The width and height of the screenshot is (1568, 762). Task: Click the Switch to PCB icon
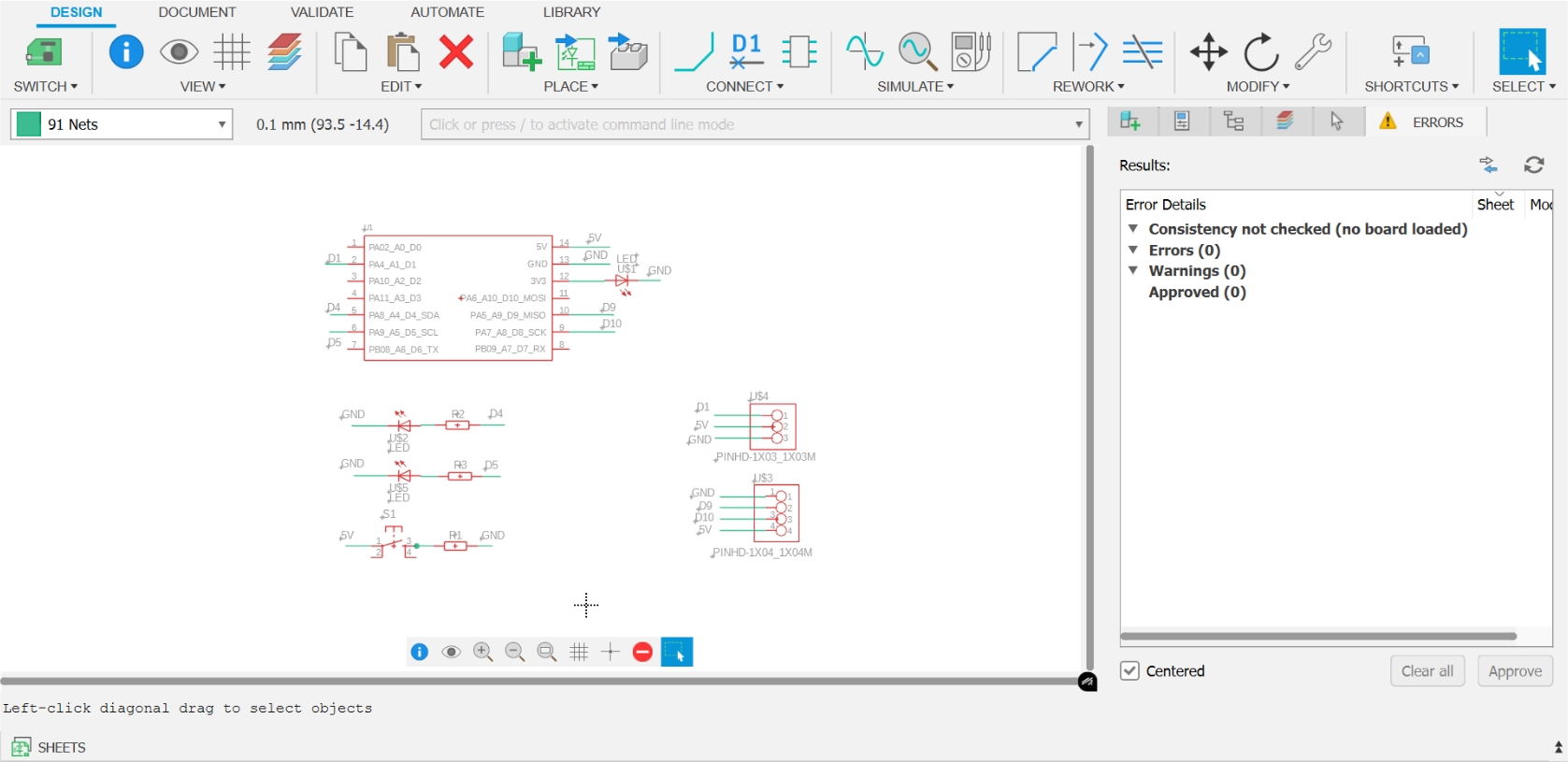click(43, 52)
